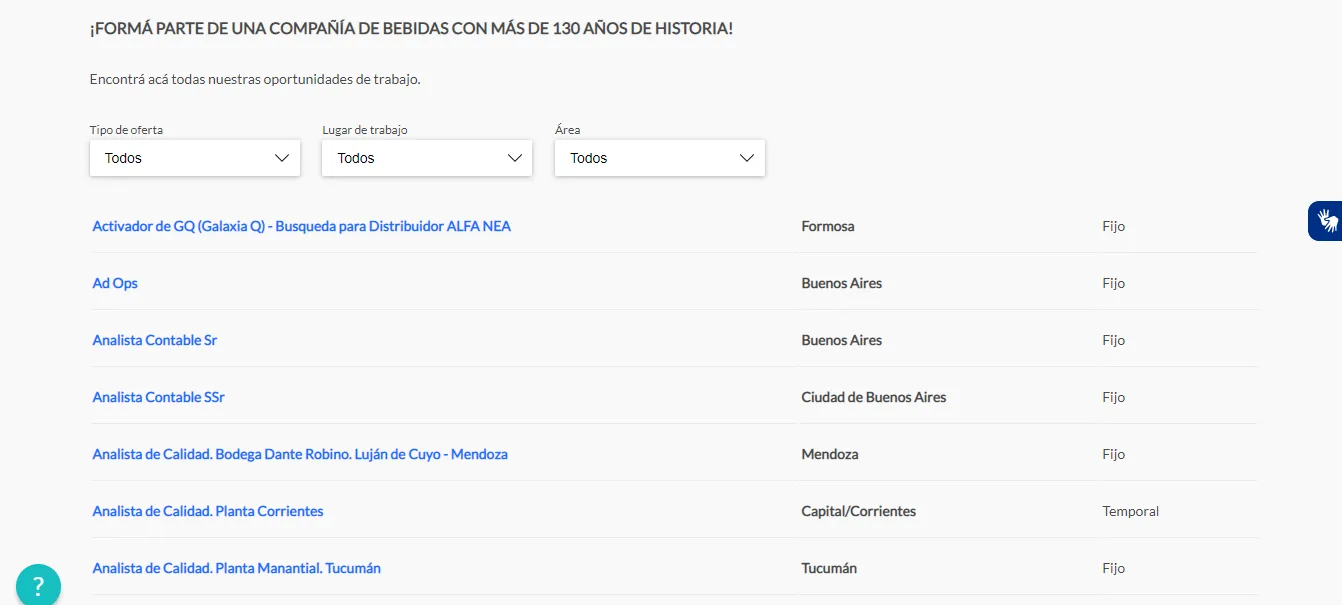The width and height of the screenshot is (1342, 605).
Task: Click the Ciudad de Buenos Aires location
Action: tap(874, 397)
